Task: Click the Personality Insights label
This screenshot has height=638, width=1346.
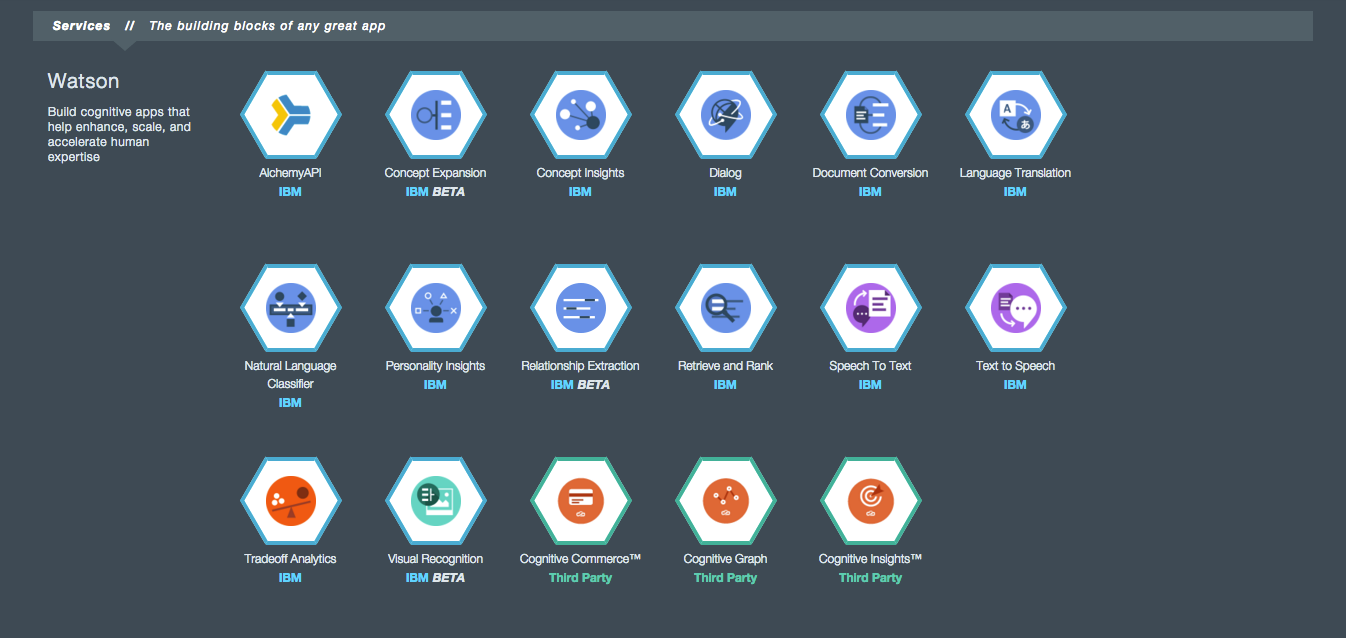Action: click(x=435, y=366)
